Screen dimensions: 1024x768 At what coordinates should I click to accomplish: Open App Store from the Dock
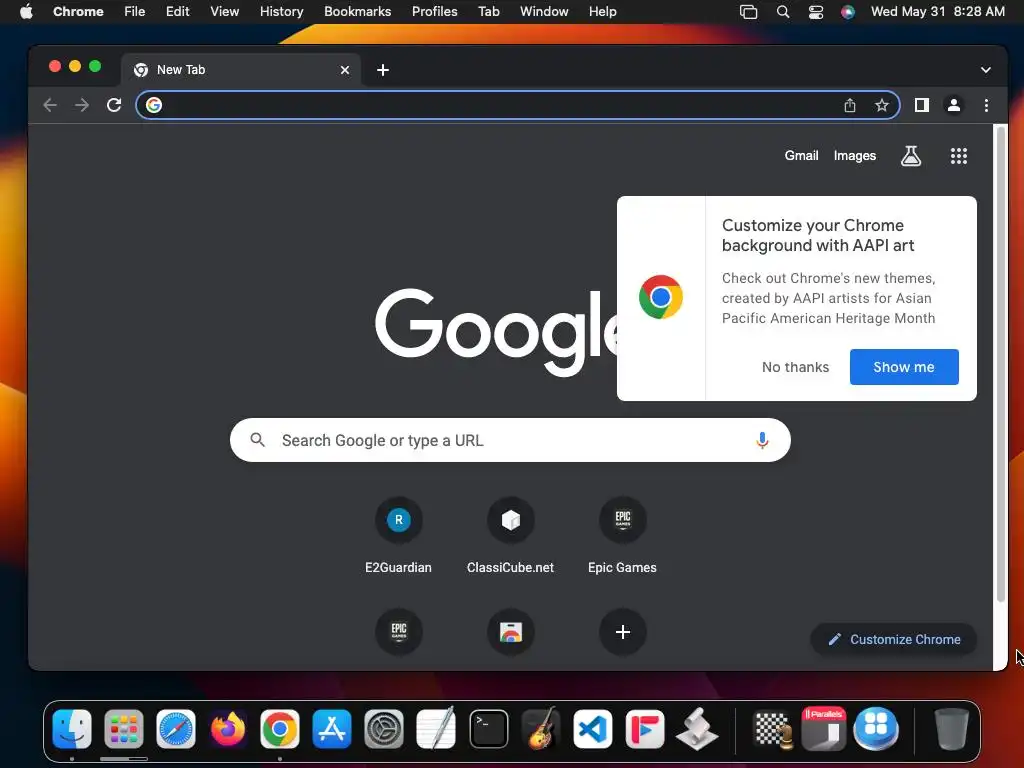(332, 728)
